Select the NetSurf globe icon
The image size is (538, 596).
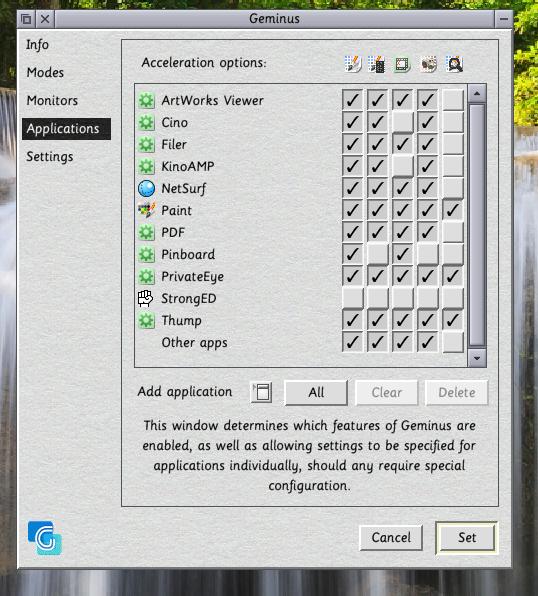[x=146, y=189]
